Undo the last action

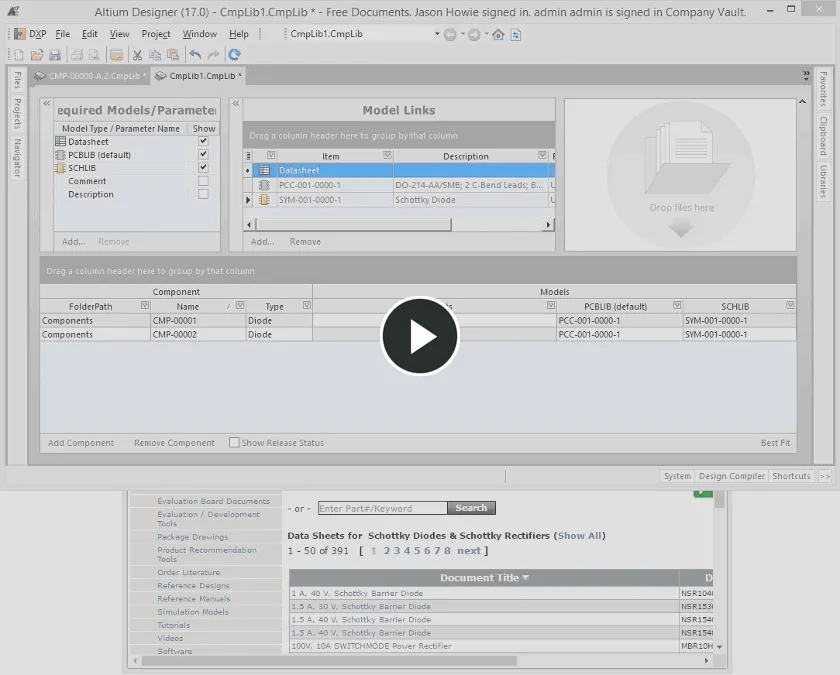tap(196, 55)
